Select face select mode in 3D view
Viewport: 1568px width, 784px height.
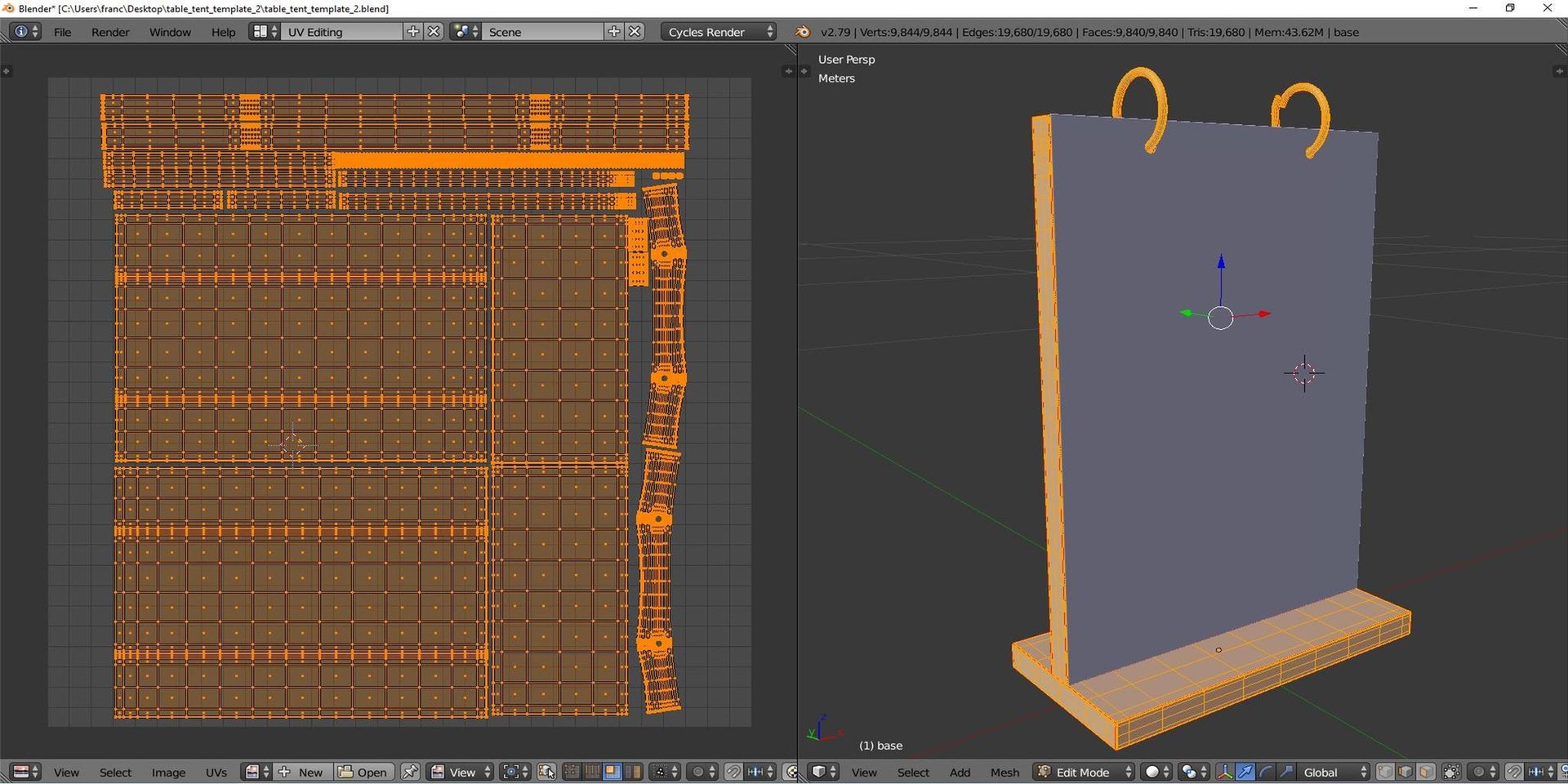[x=1426, y=772]
